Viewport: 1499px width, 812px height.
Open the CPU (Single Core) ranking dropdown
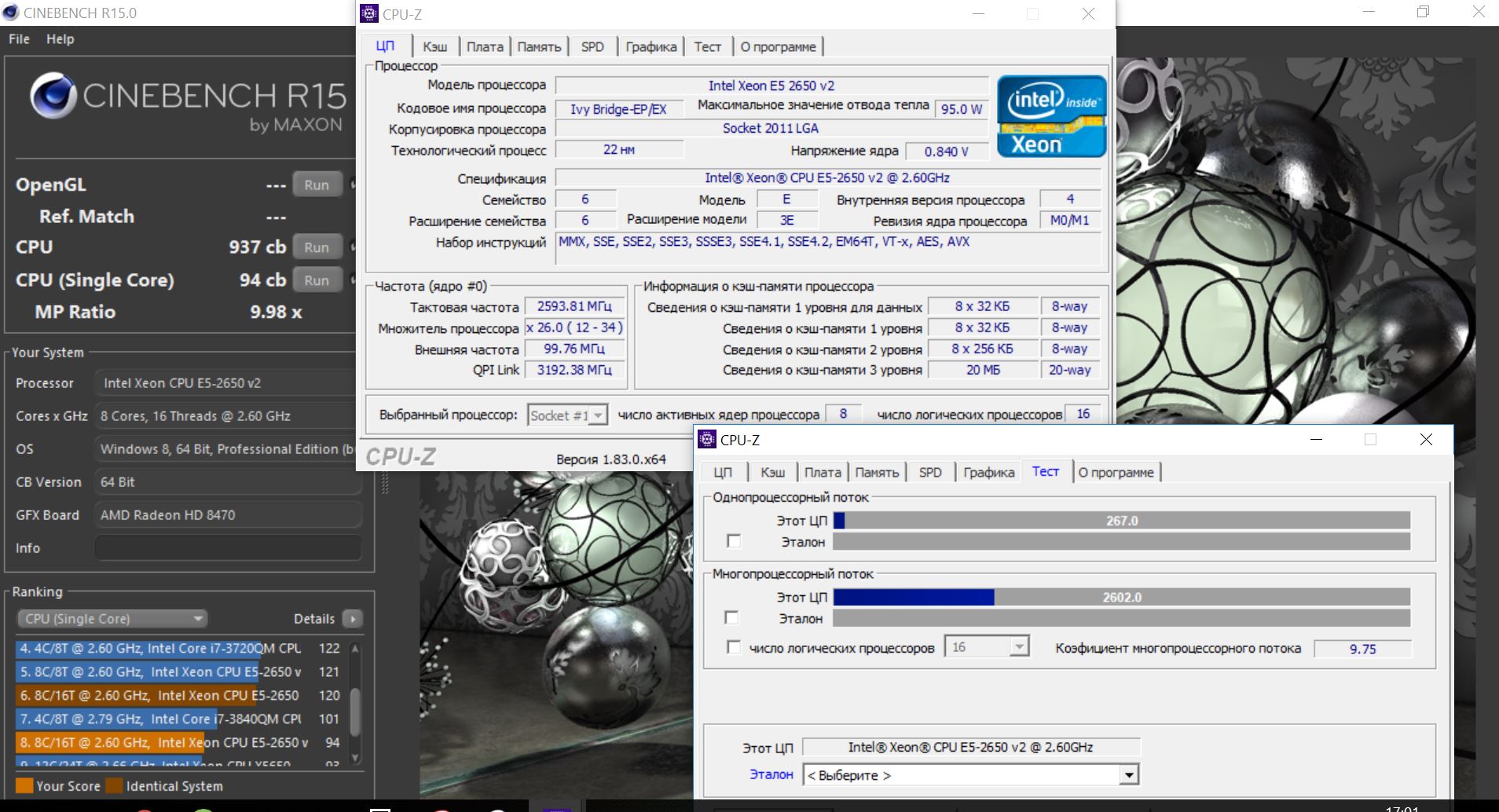[x=112, y=619]
